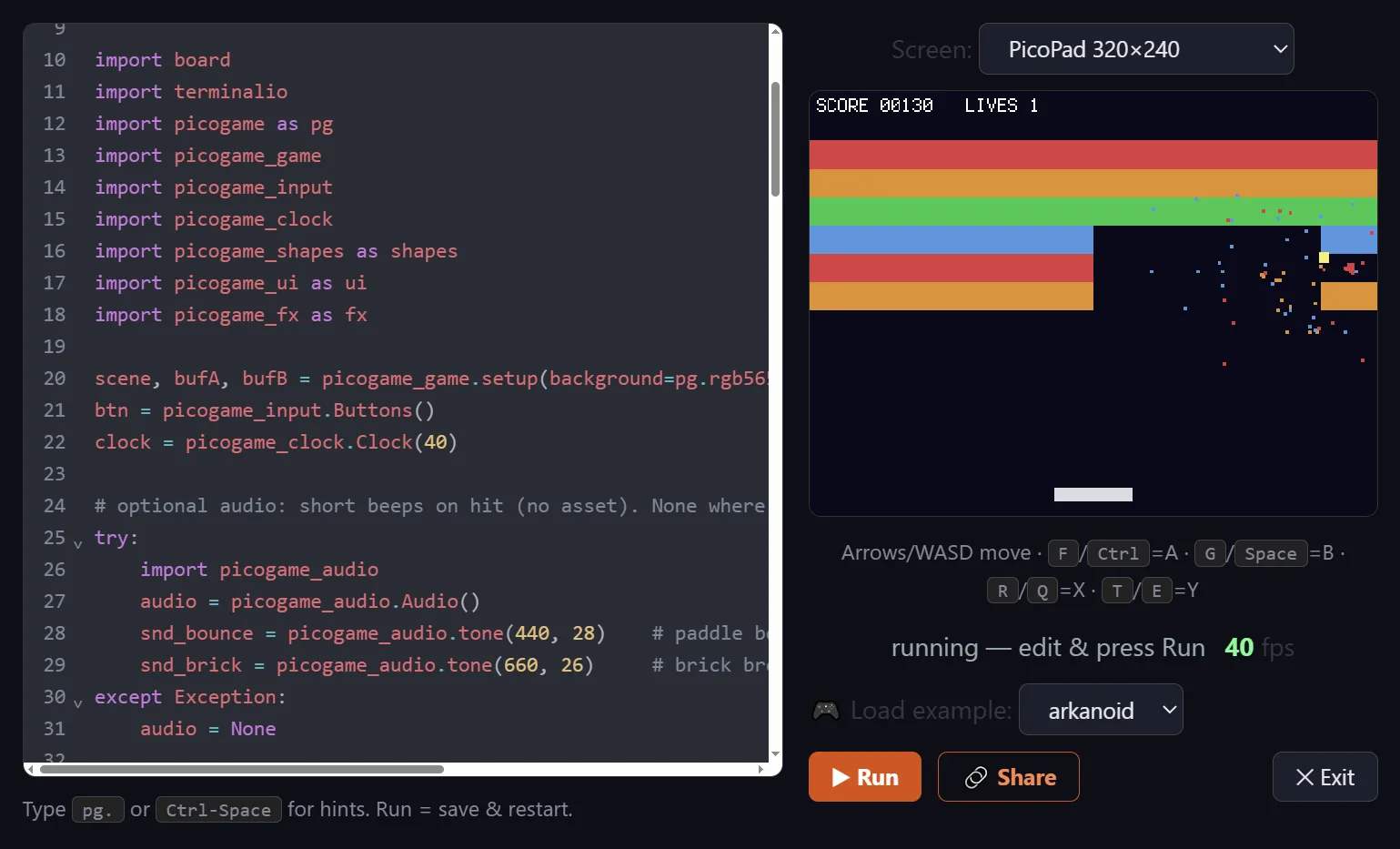Click the 40 fps counter
The width and height of the screenshot is (1400, 849).
coord(1259,647)
